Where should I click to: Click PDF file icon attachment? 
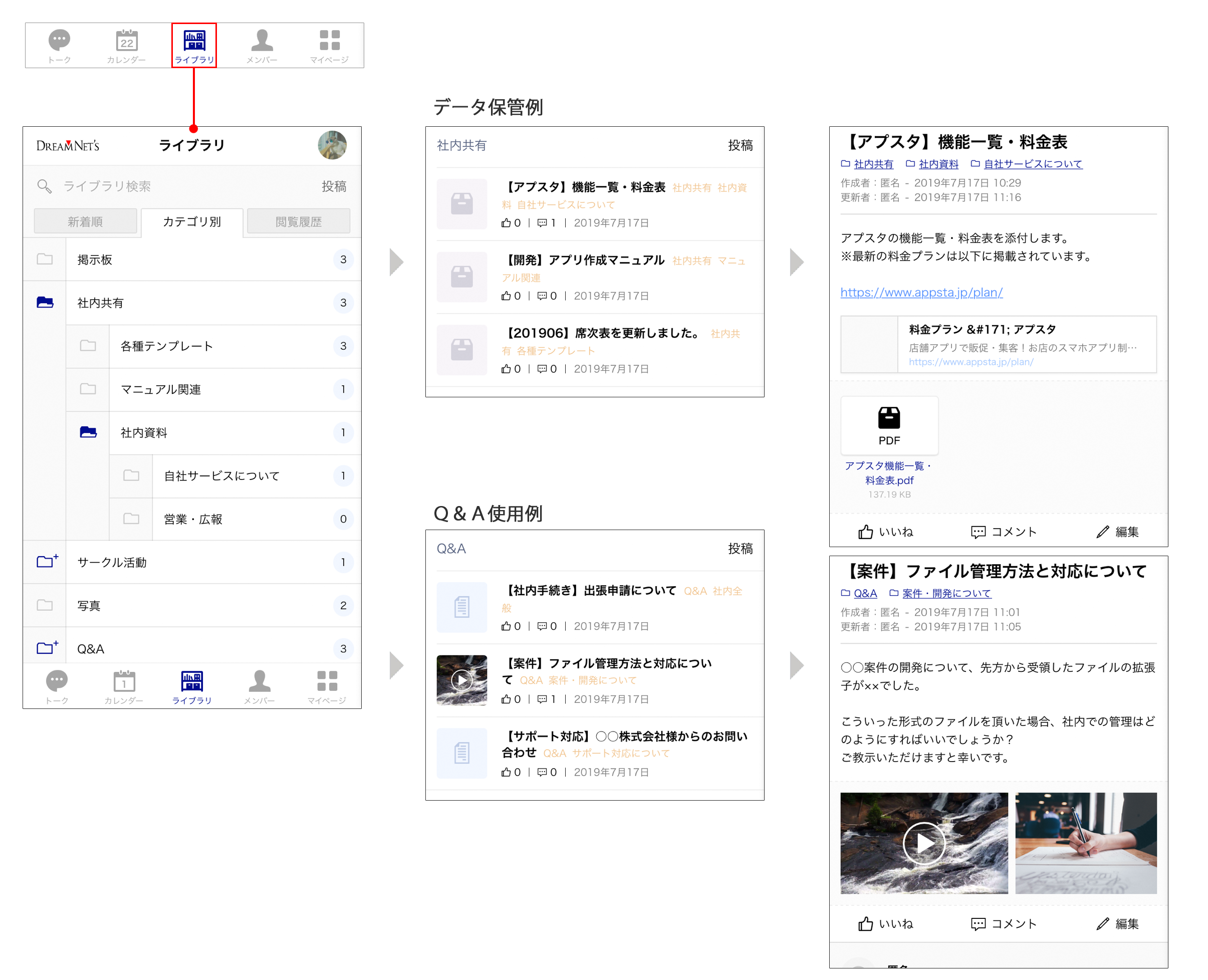tap(889, 426)
